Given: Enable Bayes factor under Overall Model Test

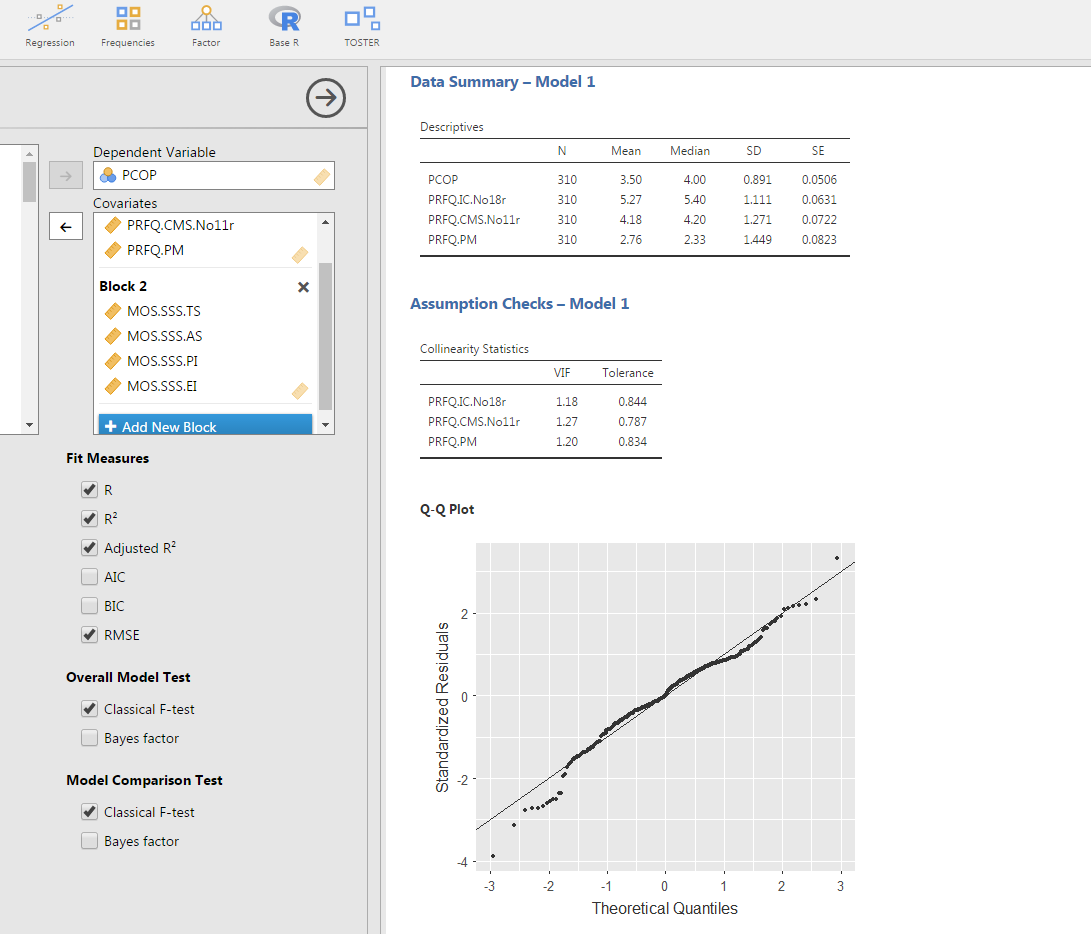Looking at the screenshot, I should tap(90, 738).
